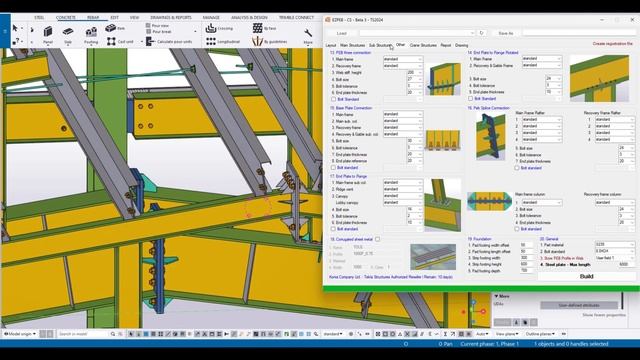Click End Plate to Flange Rotated preview image
The height and width of the screenshot is (360, 640).
[599, 78]
